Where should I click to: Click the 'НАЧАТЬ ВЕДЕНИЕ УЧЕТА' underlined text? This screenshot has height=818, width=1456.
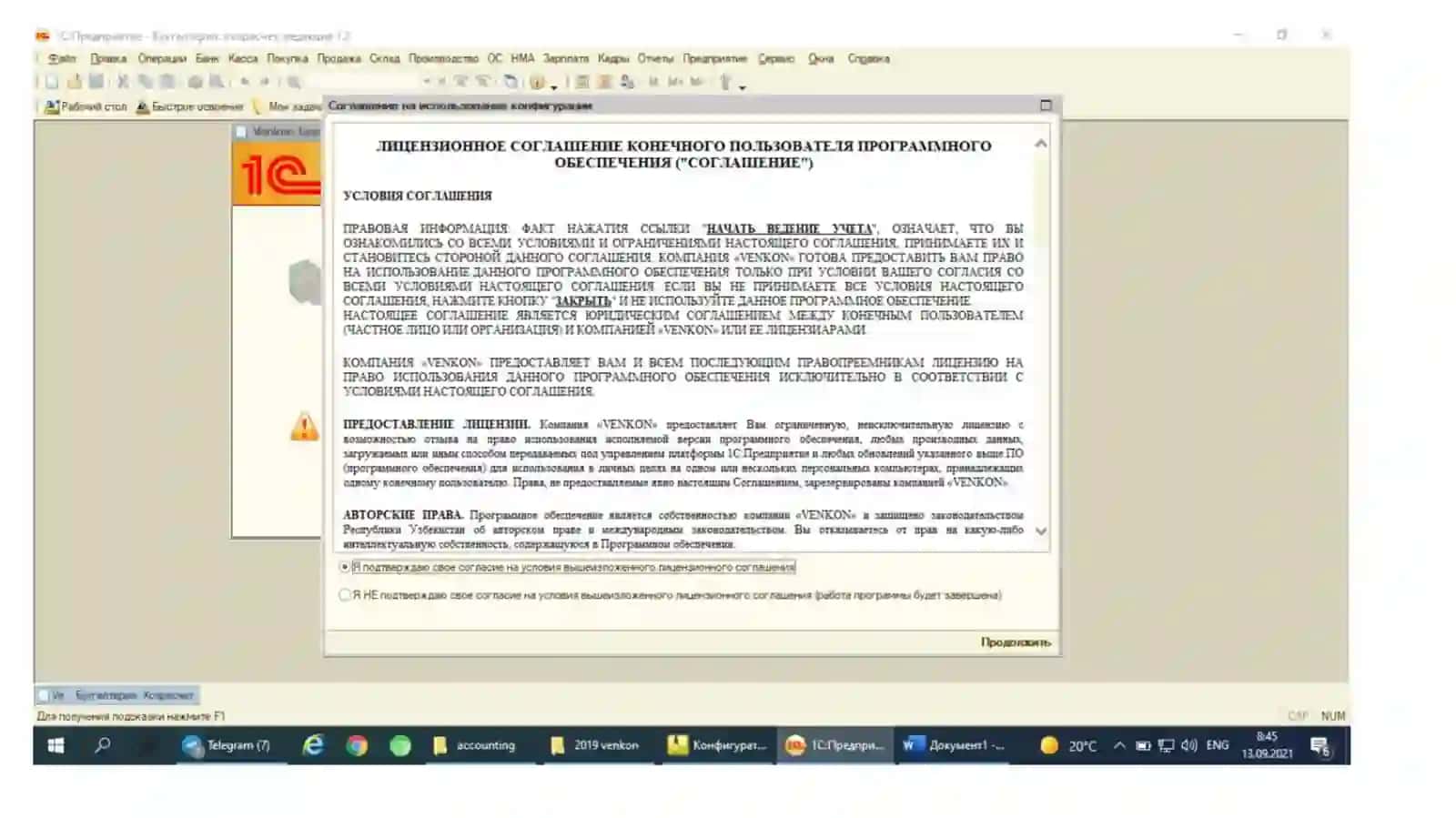point(789,228)
